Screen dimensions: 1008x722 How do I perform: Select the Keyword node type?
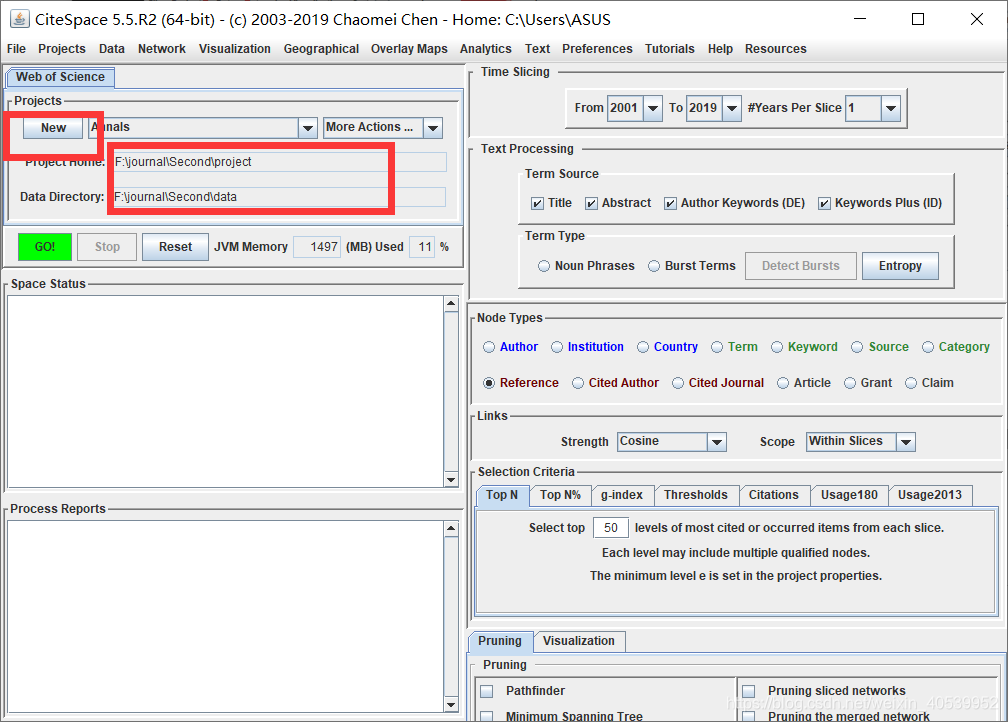coord(777,347)
